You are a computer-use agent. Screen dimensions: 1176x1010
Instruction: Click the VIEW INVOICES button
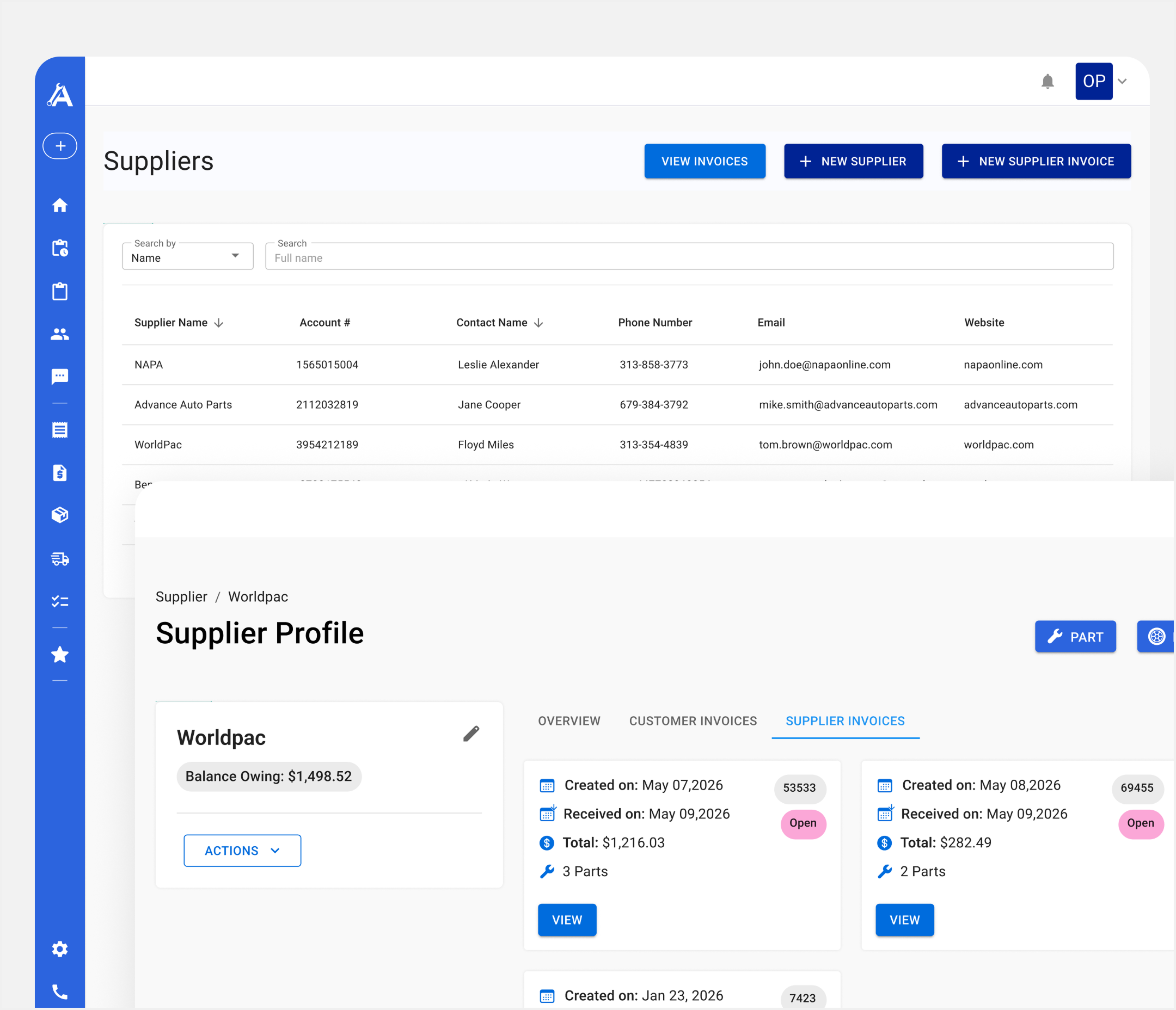(x=705, y=161)
